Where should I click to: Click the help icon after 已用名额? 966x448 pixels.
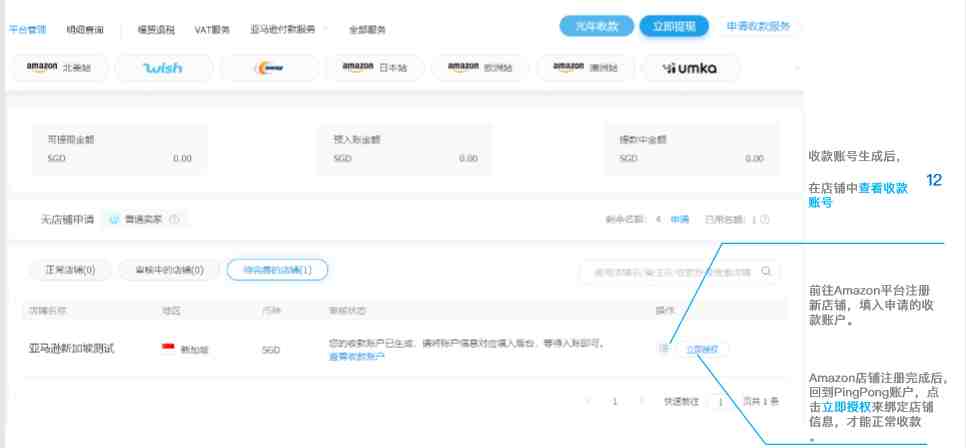pos(765,219)
